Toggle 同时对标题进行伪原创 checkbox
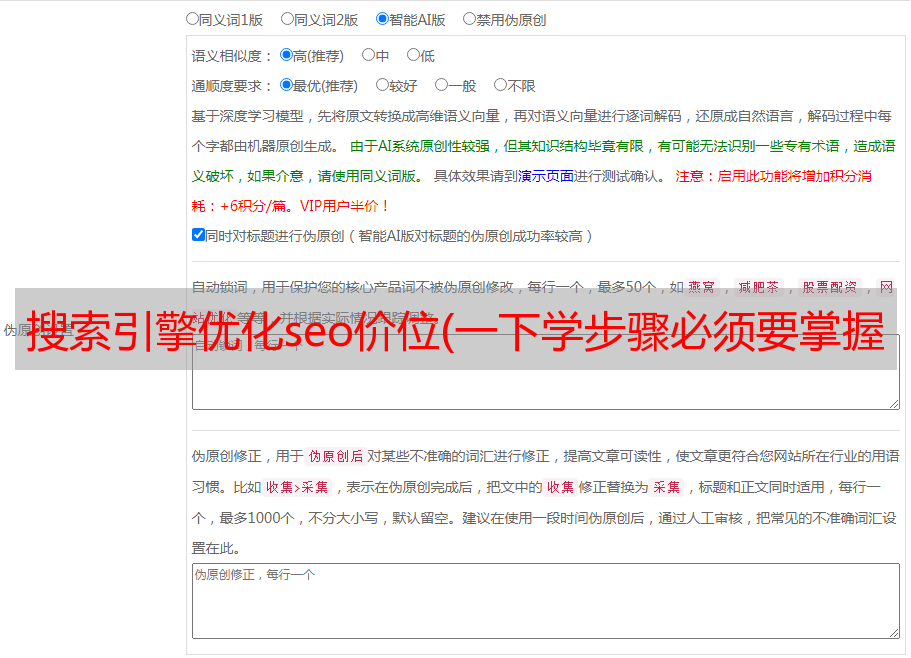 pyautogui.click(x=198, y=235)
